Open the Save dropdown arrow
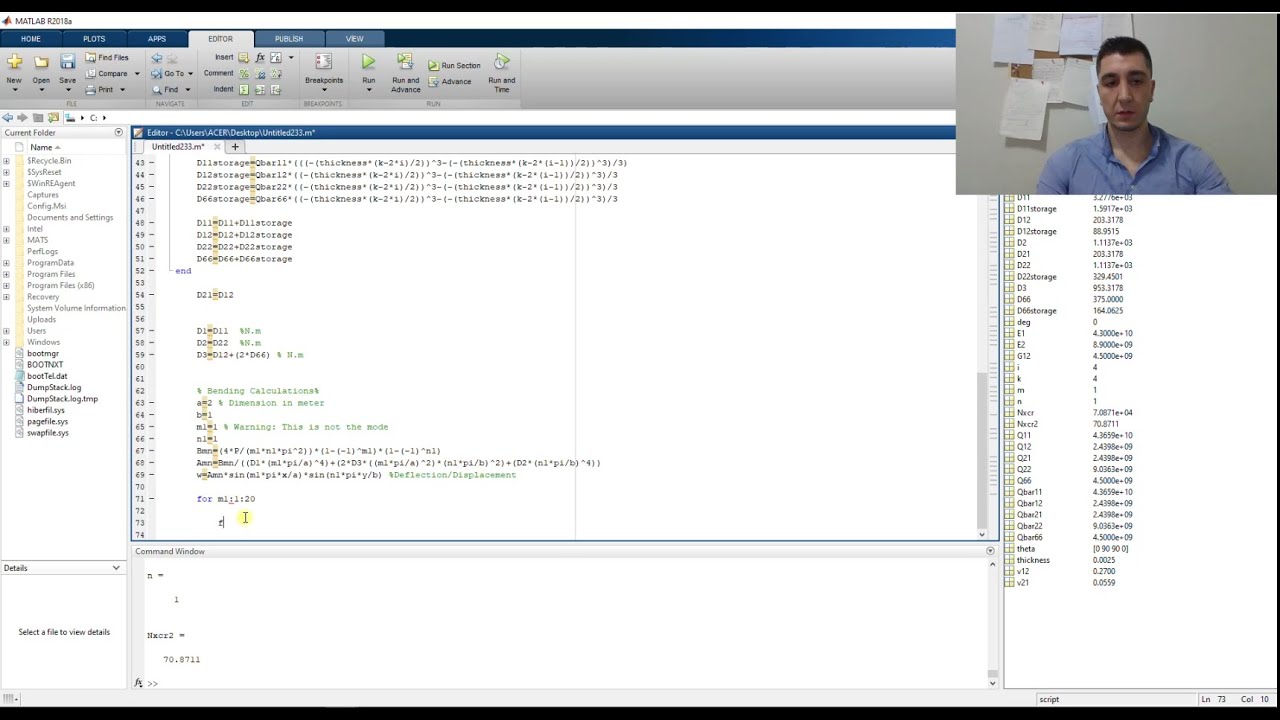 click(x=67, y=90)
